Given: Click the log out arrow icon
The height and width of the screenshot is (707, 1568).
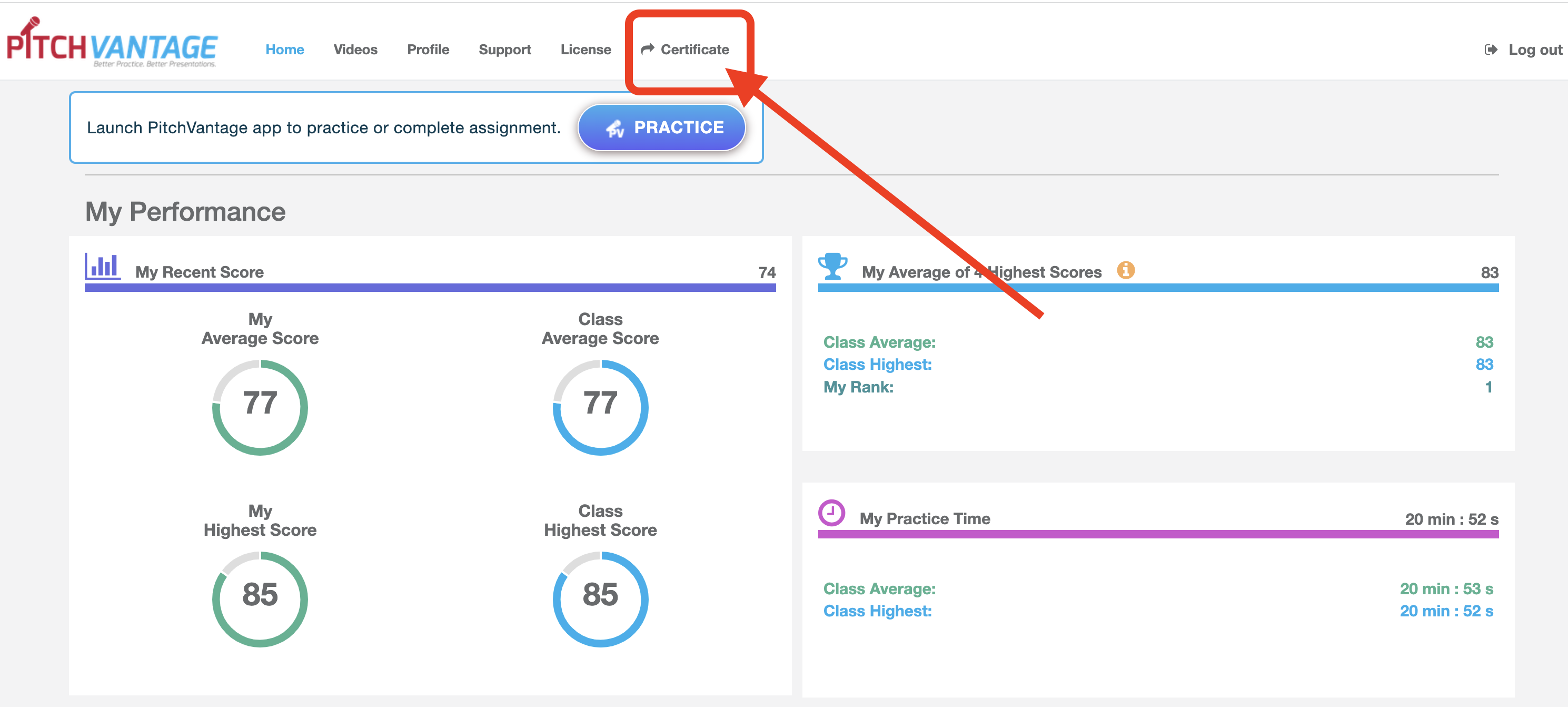Looking at the screenshot, I should [1491, 50].
